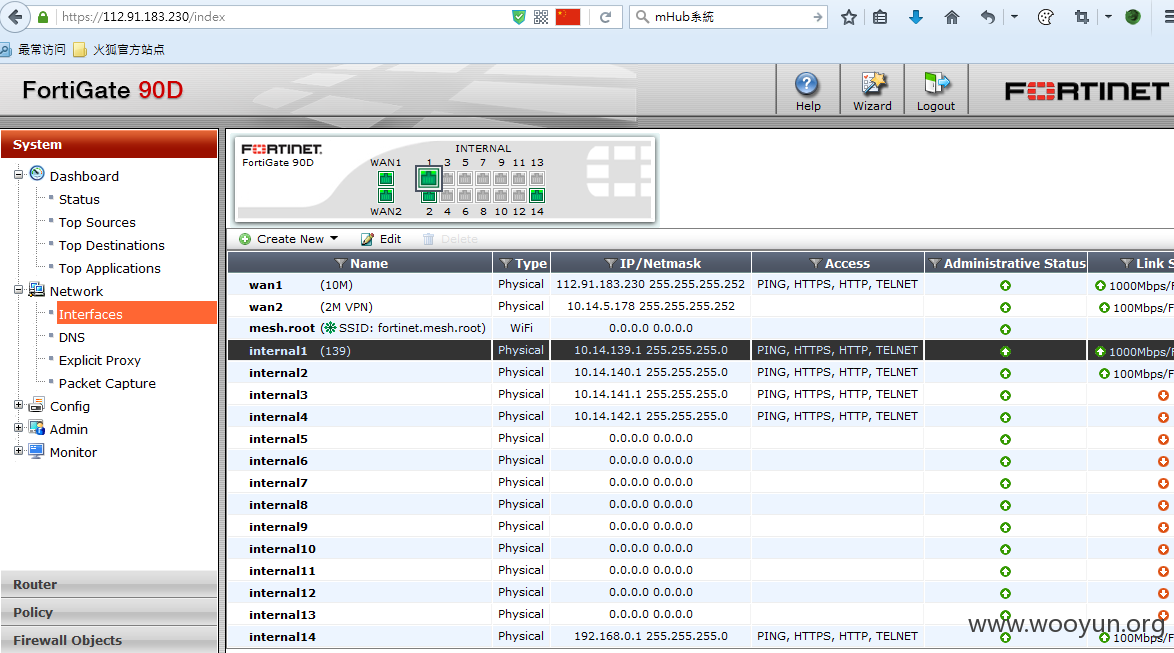Expand the Monitor tree node
Screen dimensions: 1174x653
[x=19, y=451]
